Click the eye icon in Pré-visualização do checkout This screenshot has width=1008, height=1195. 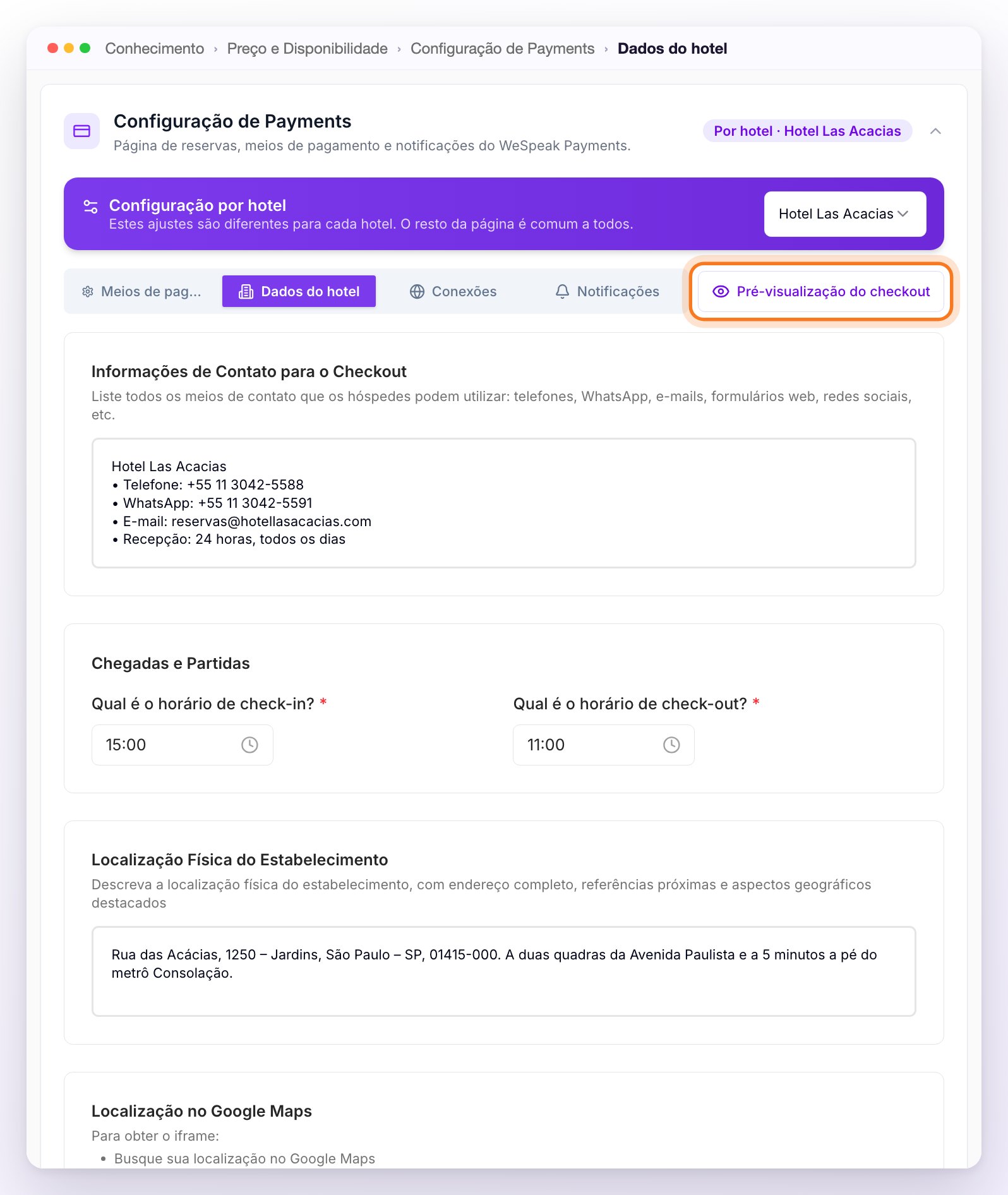point(721,291)
